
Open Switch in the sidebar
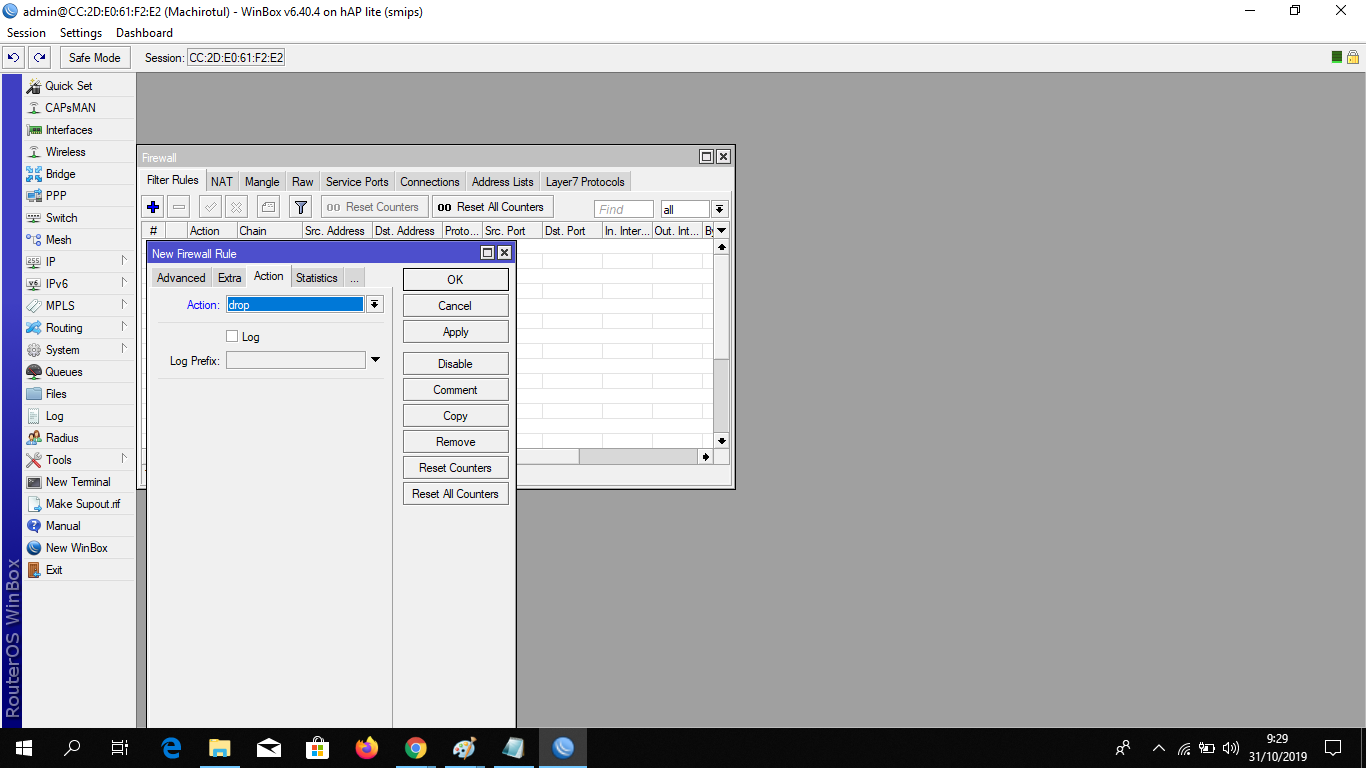click(x=79, y=218)
